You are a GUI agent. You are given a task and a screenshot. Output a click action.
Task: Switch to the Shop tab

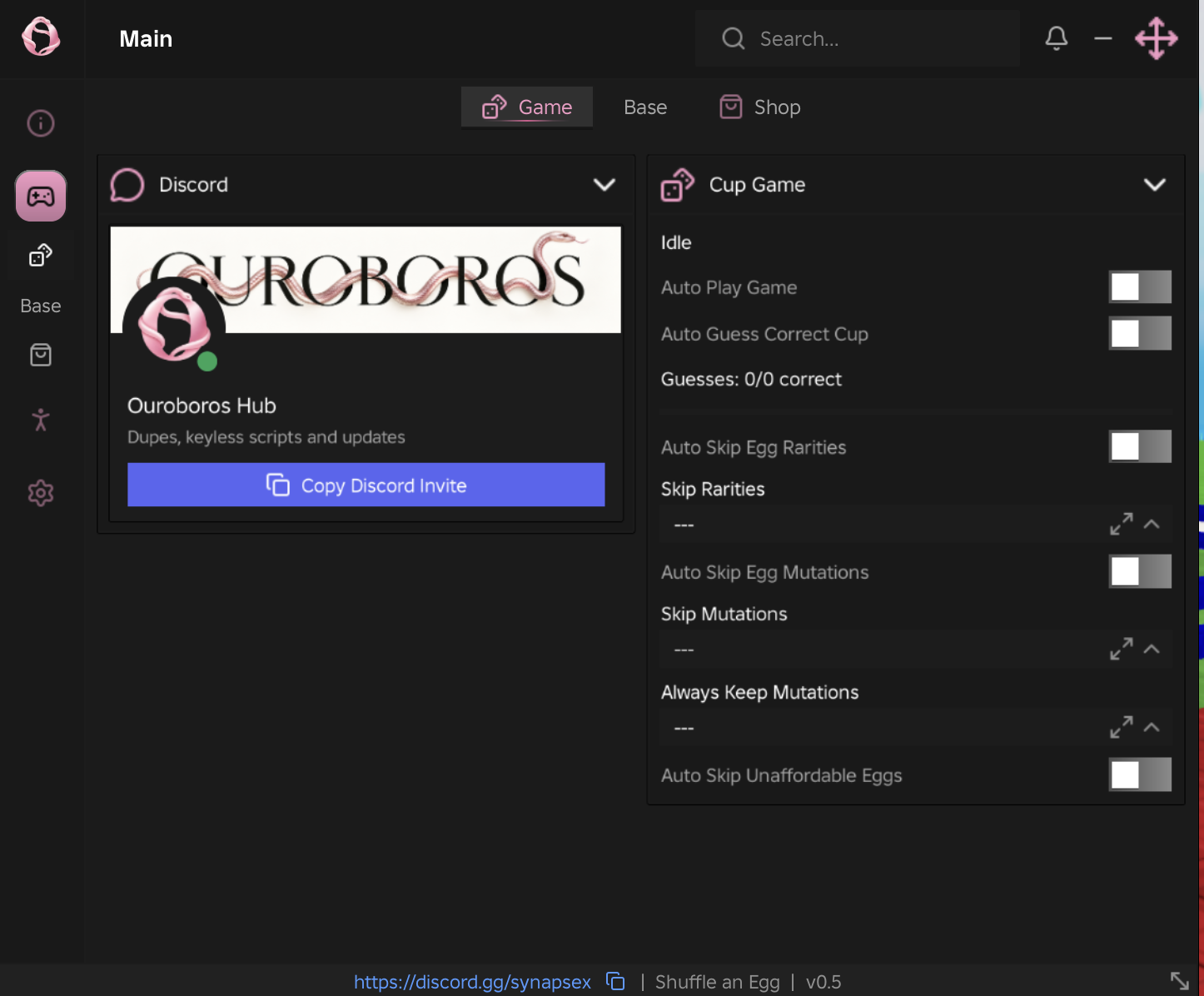(x=760, y=107)
